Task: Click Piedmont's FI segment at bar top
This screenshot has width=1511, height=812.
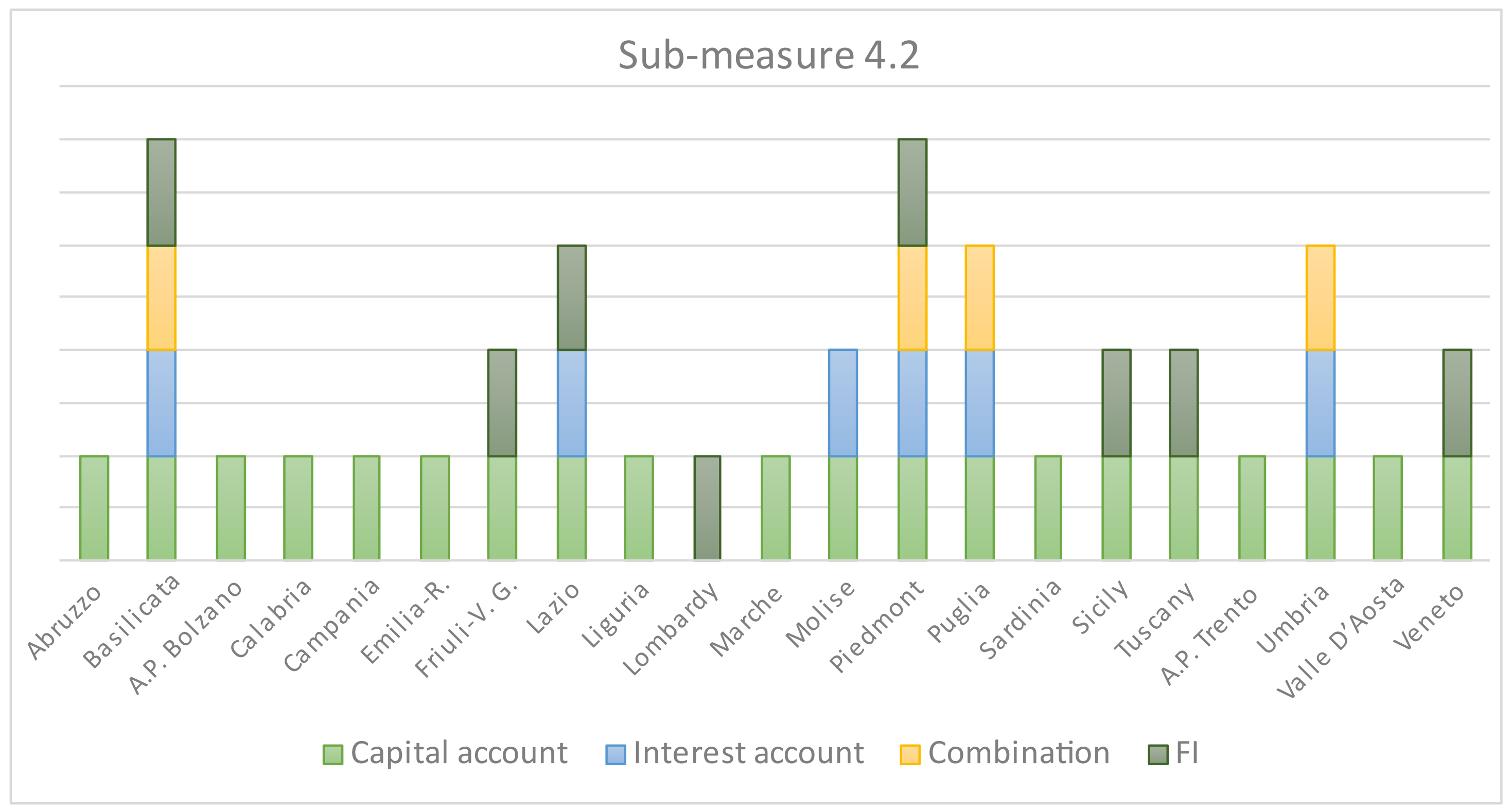Action: coord(912,192)
